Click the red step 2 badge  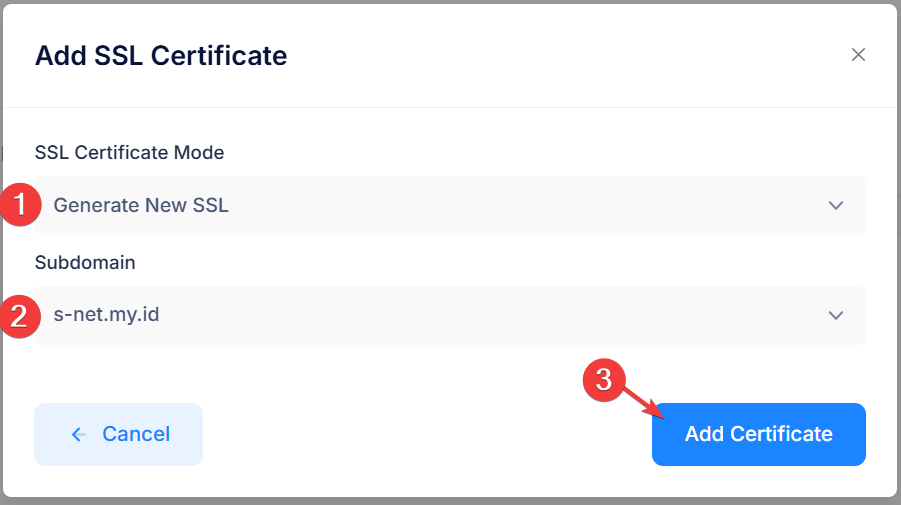pos(20,316)
